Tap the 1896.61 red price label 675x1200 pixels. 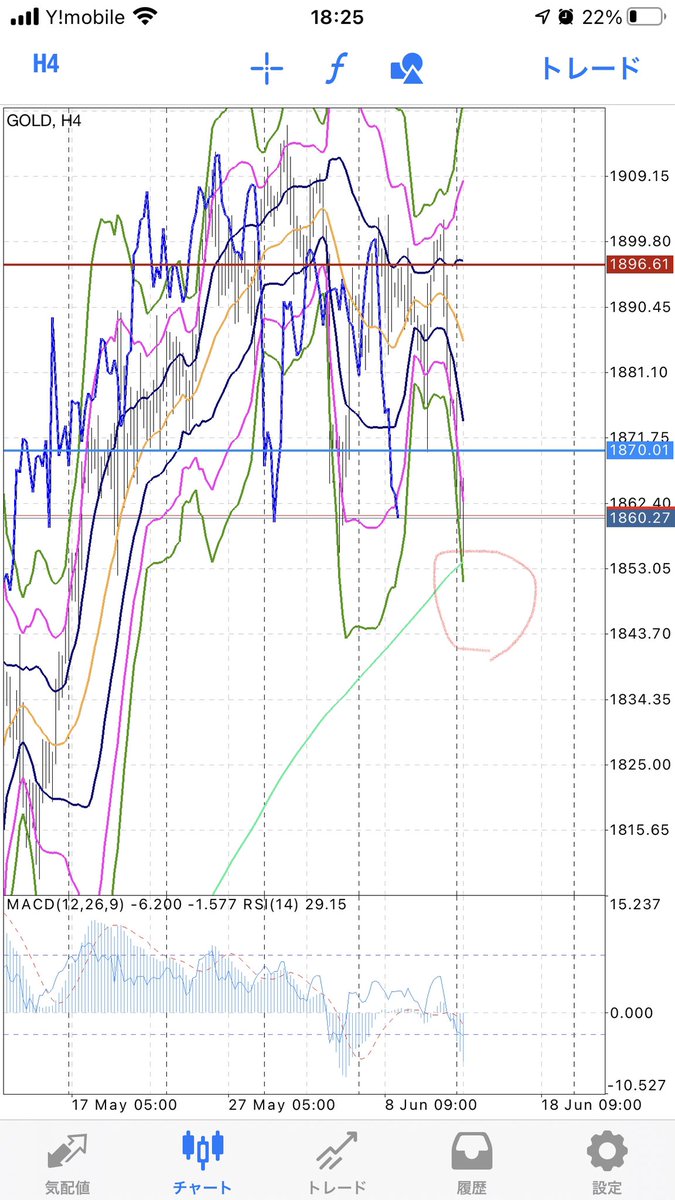pos(639,264)
